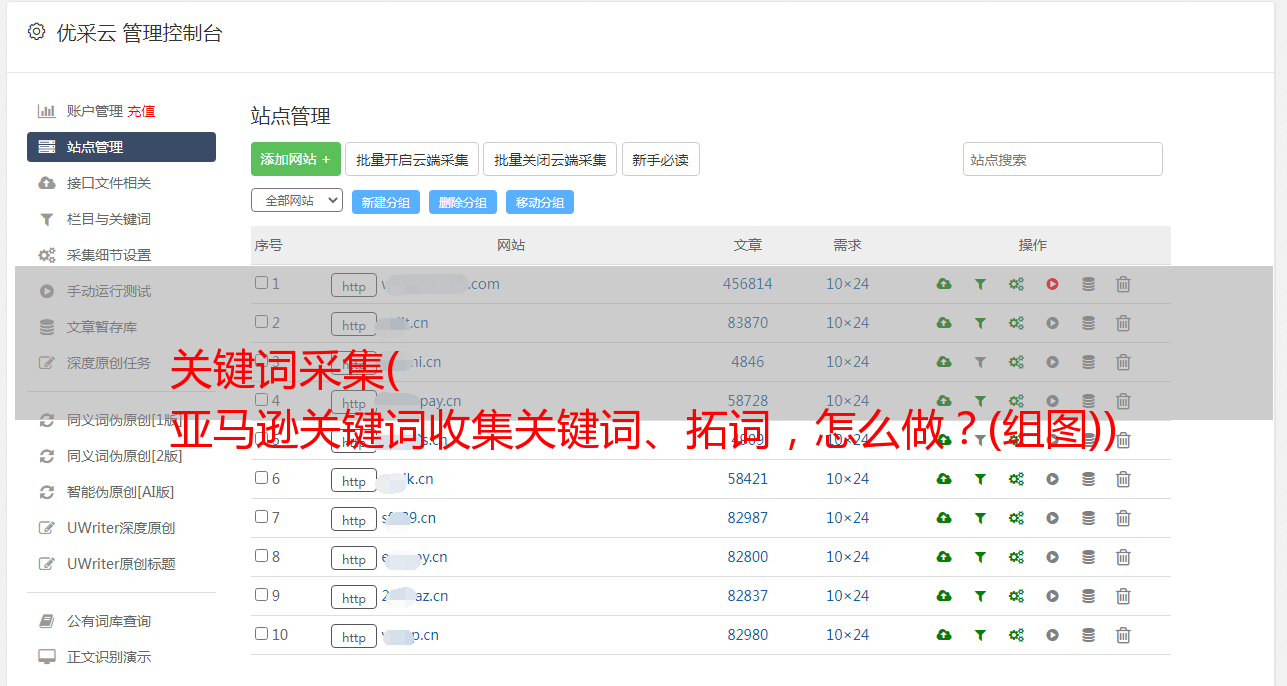
Task: Open 接口文件相关 sidebar item
Action: 109,183
